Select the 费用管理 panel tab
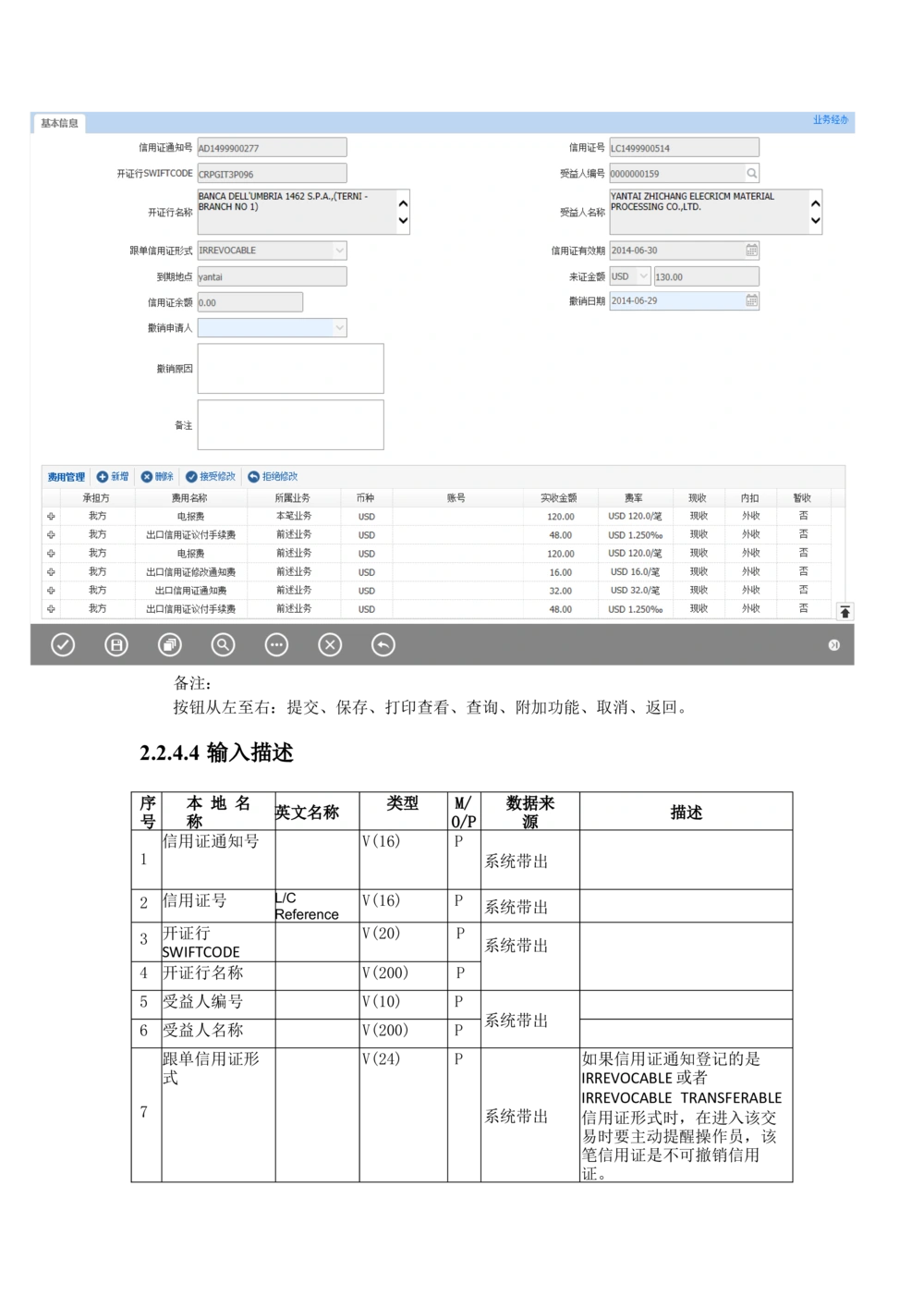This screenshot has height=1308, width=924. coord(66,476)
